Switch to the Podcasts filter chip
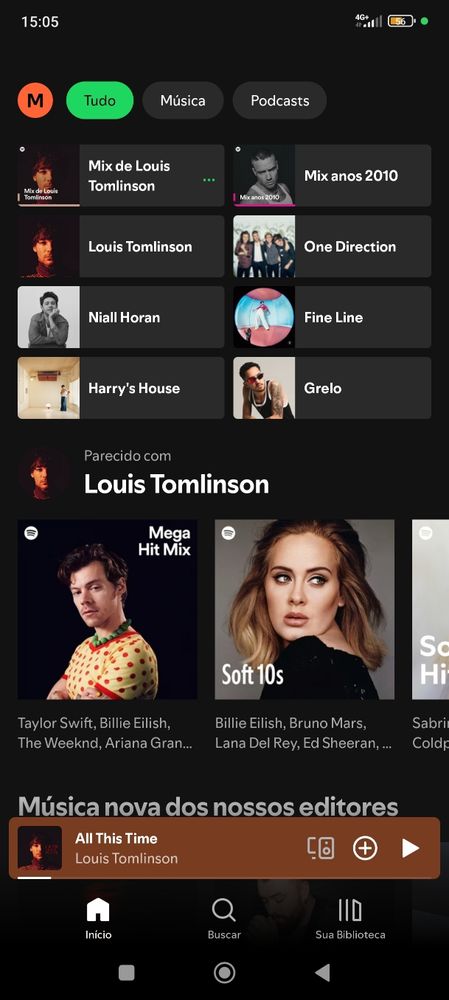Screen dimensions: 449x1000 click(x=280, y=101)
